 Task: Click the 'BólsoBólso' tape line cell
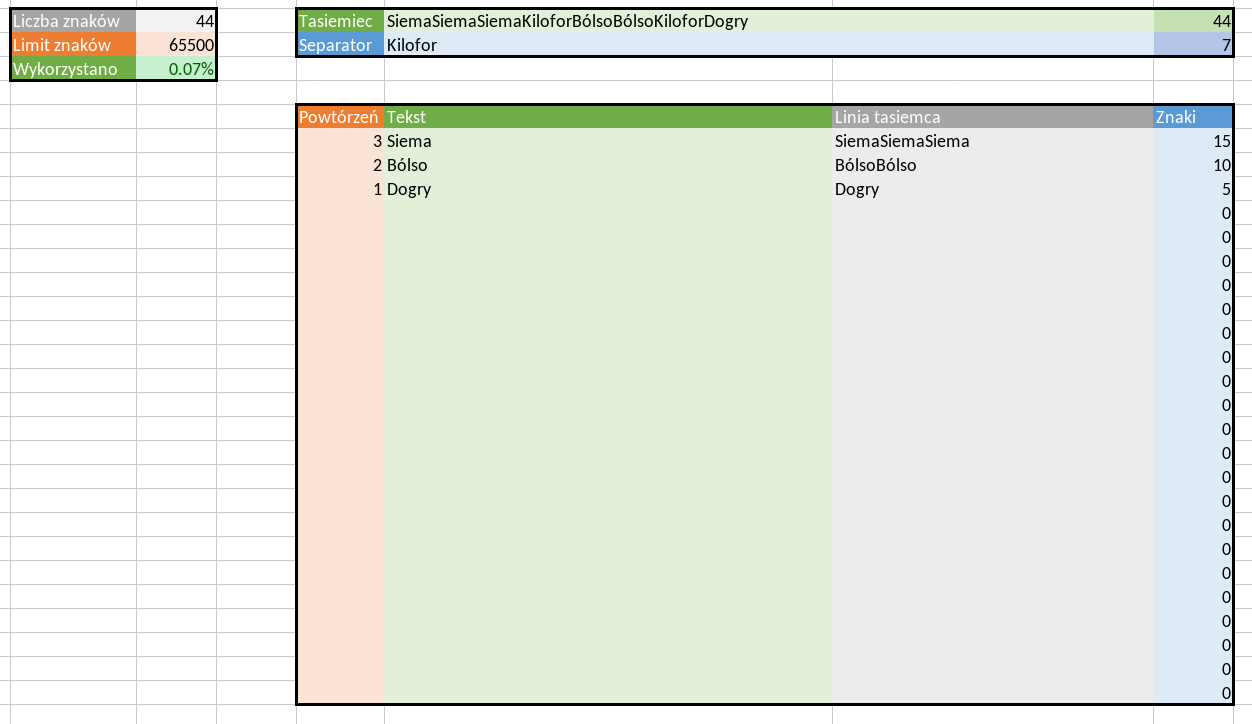click(992, 165)
